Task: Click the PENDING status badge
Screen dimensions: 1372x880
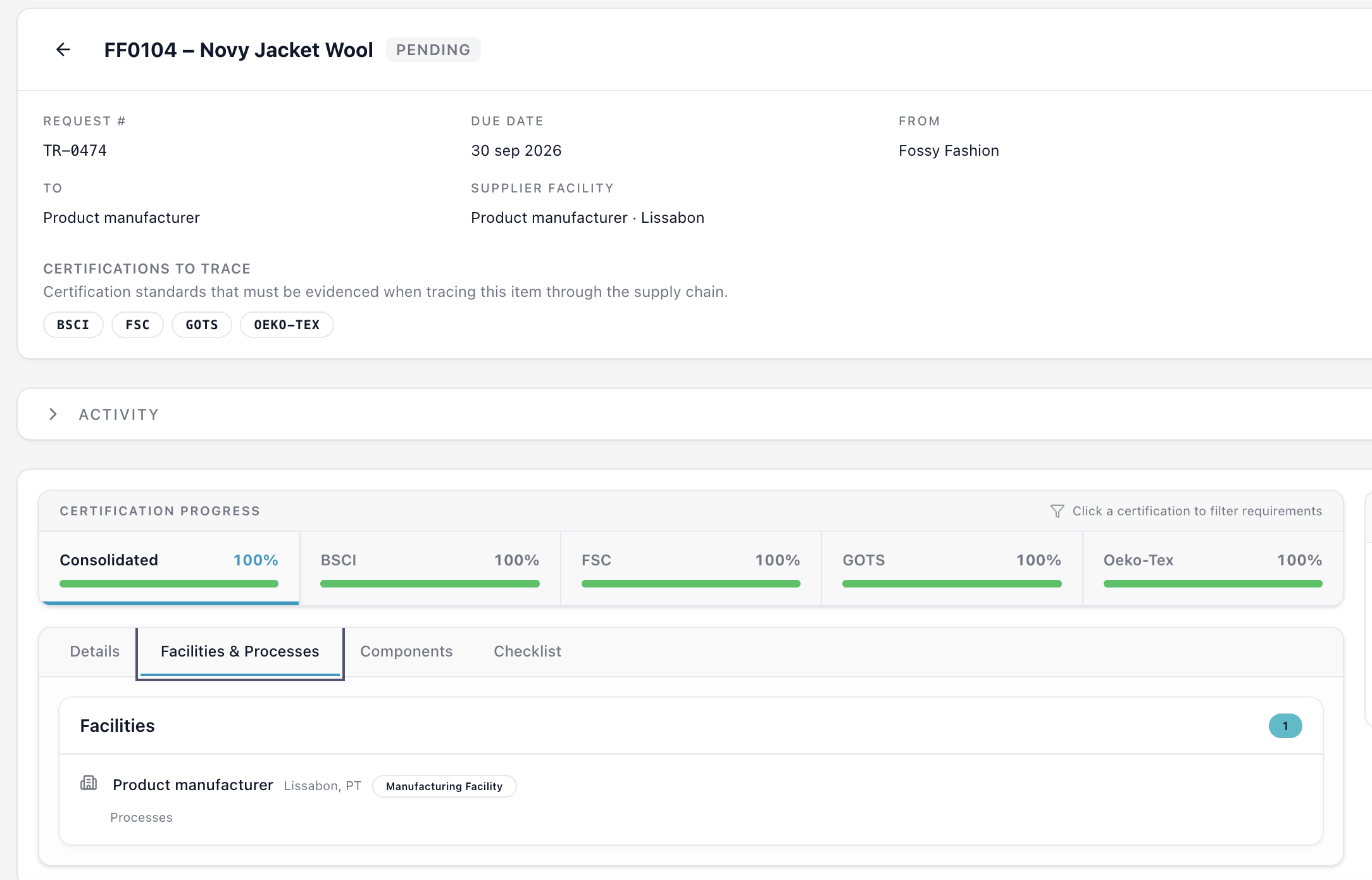Action: tap(433, 49)
